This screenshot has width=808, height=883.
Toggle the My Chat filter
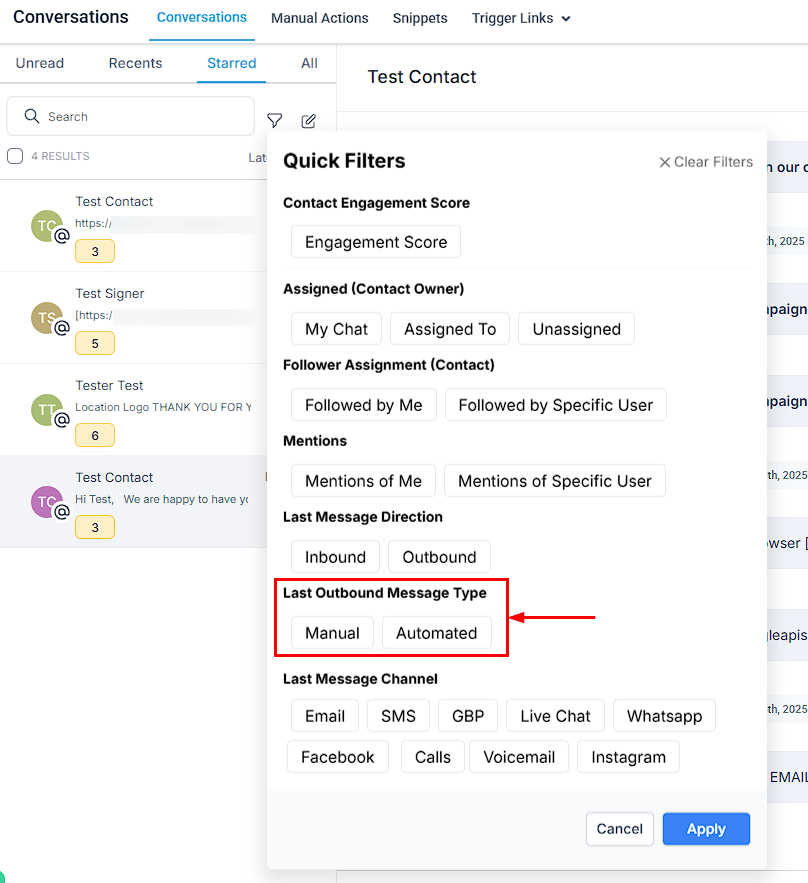point(336,329)
